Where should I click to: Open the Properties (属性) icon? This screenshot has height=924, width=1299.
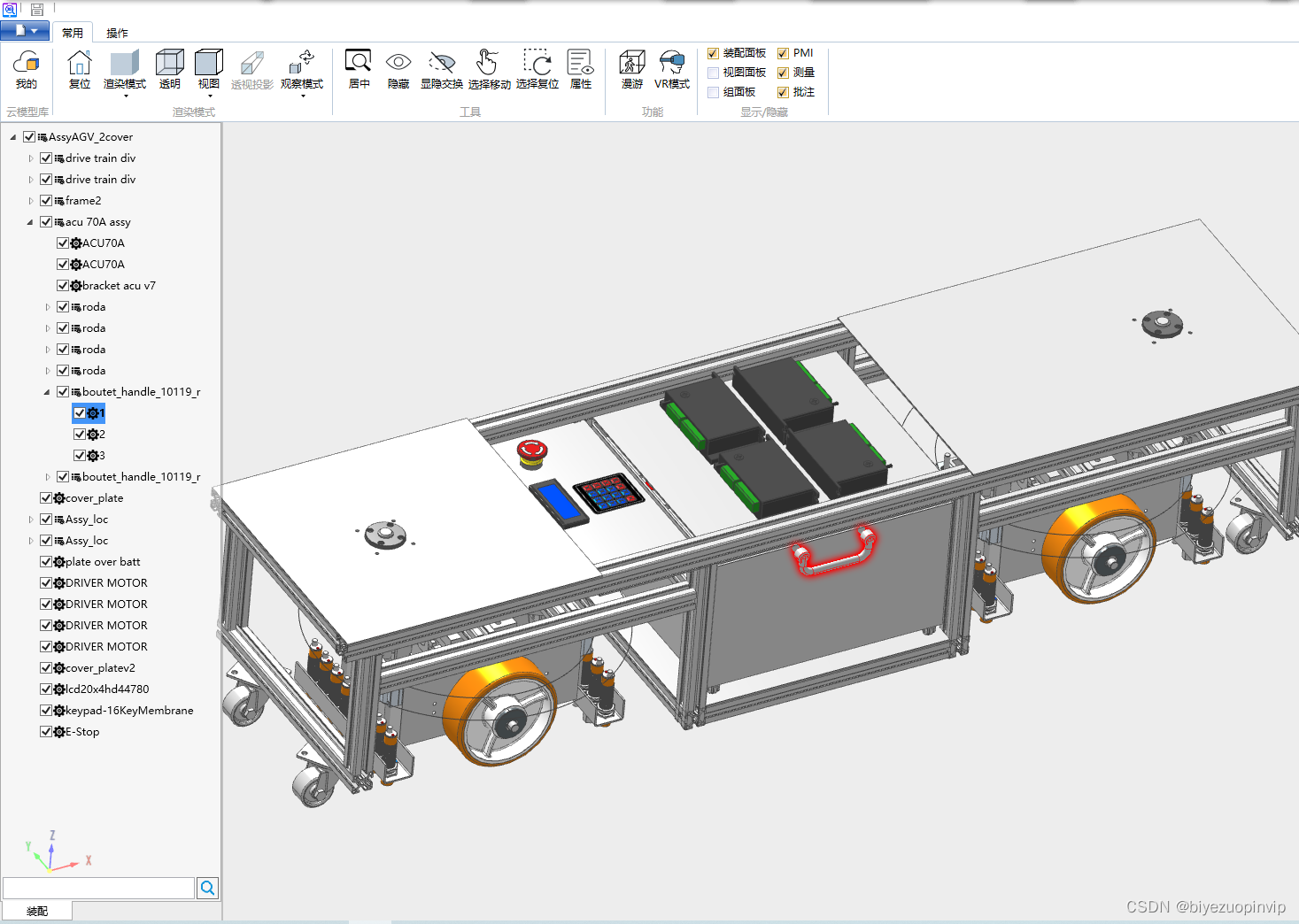[x=580, y=61]
